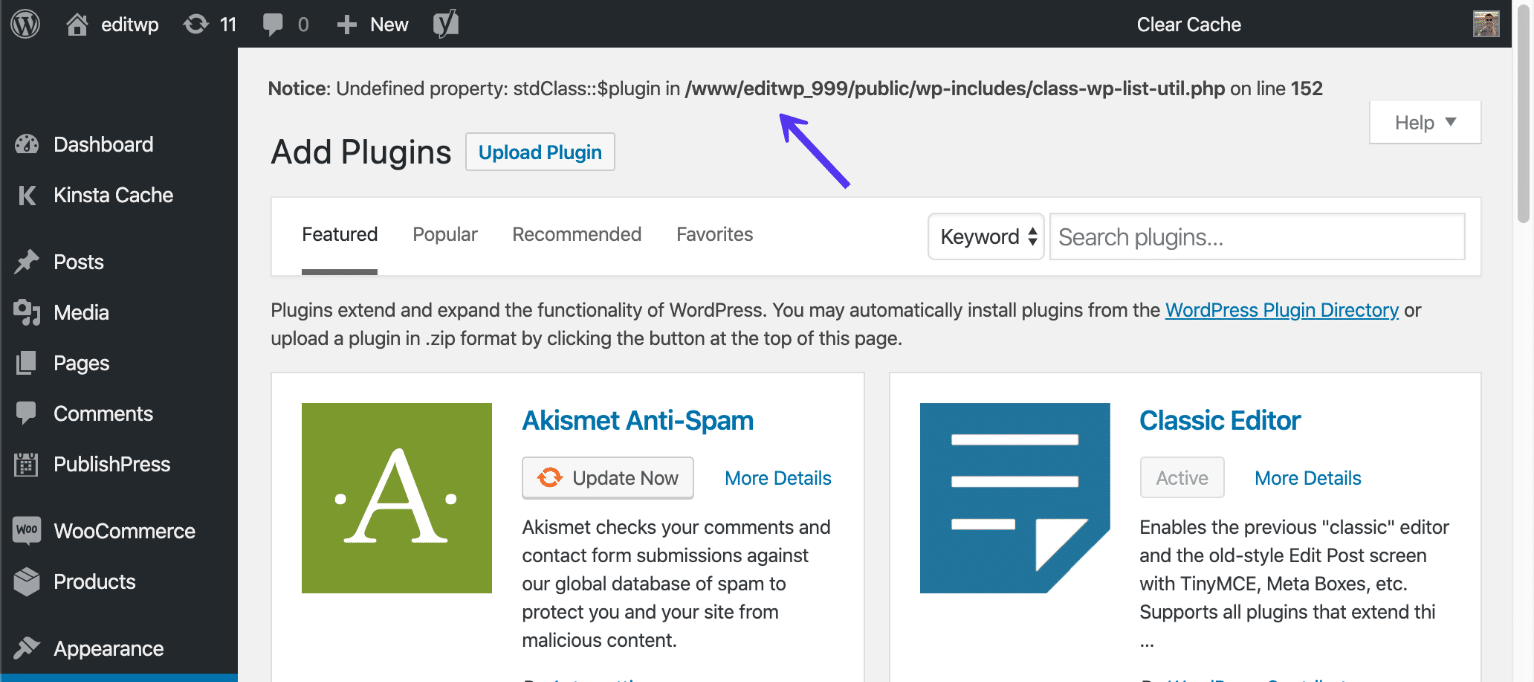Select the Products sidebar icon
Viewport: 1534px width, 682px height.
coord(27,581)
